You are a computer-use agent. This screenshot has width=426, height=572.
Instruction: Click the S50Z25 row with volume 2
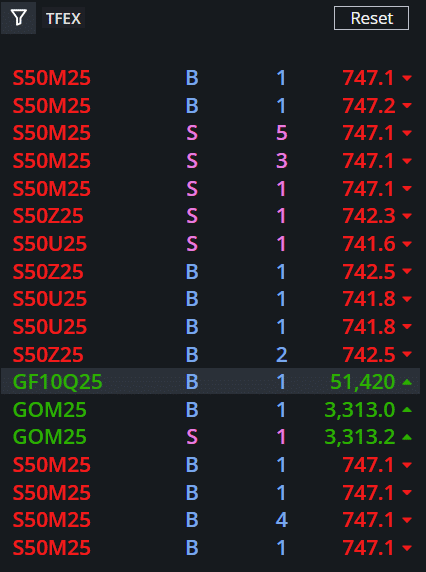(x=210, y=354)
